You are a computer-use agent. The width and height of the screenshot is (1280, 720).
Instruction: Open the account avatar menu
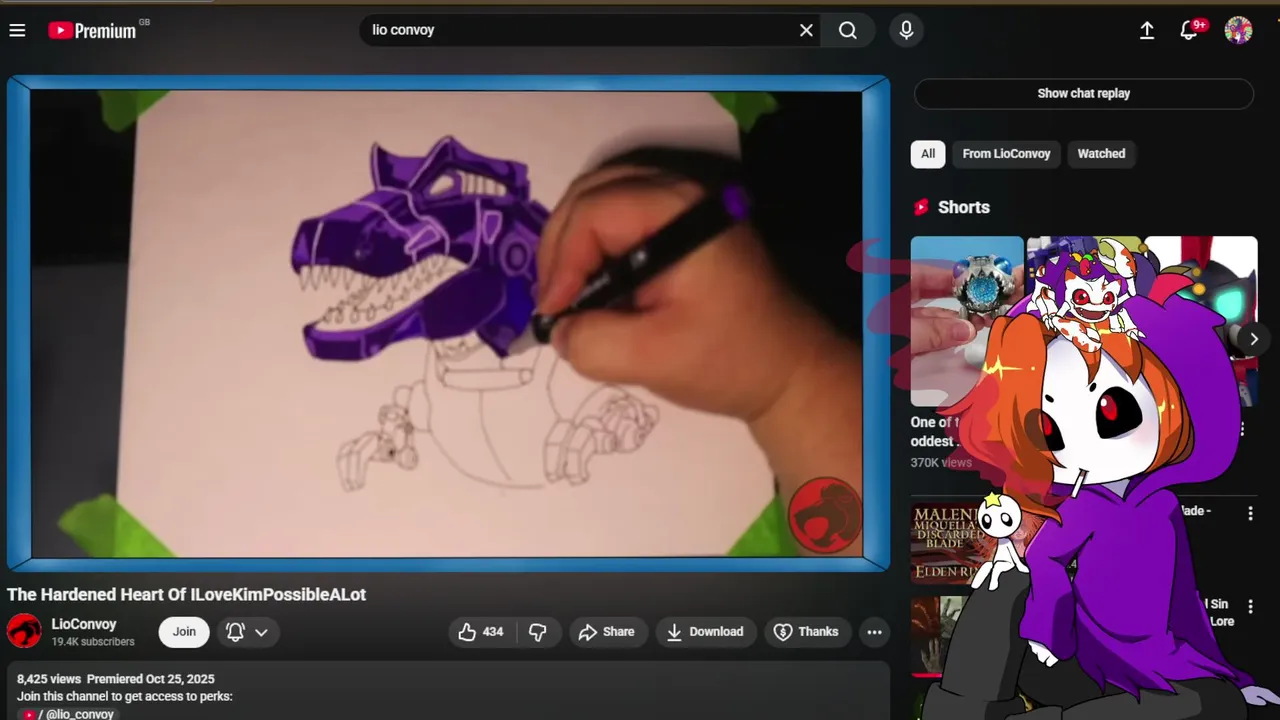(x=1238, y=30)
